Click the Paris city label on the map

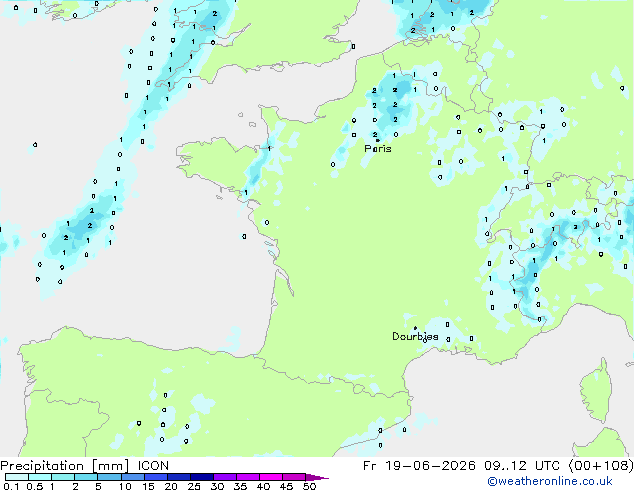tap(378, 148)
